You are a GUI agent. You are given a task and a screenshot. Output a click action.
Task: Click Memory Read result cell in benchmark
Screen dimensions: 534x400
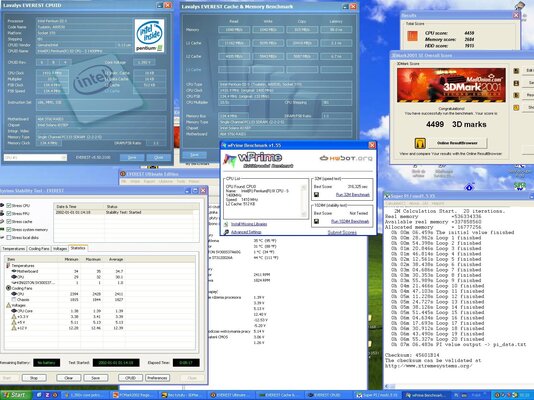tap(234, 30)
